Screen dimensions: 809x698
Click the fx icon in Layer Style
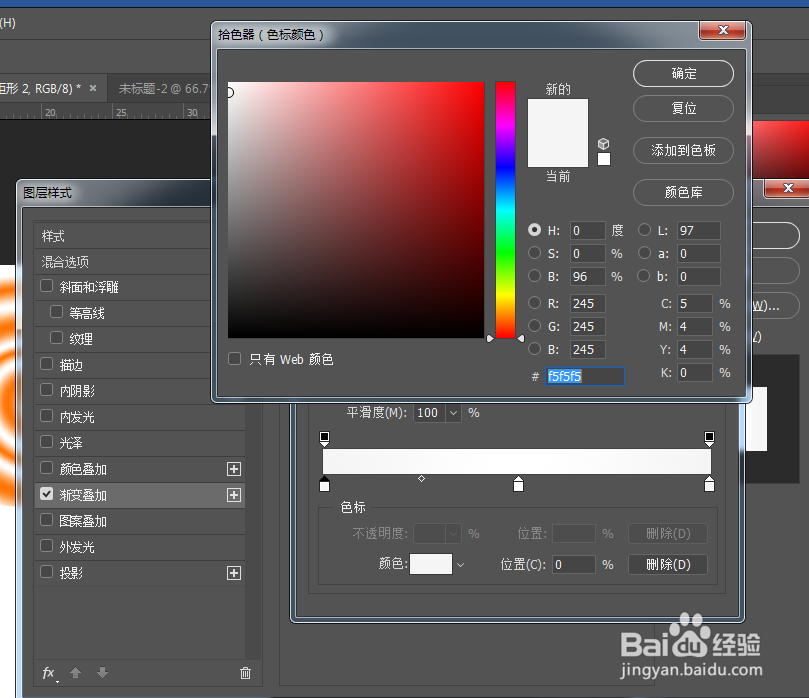[x=49, y=673]
